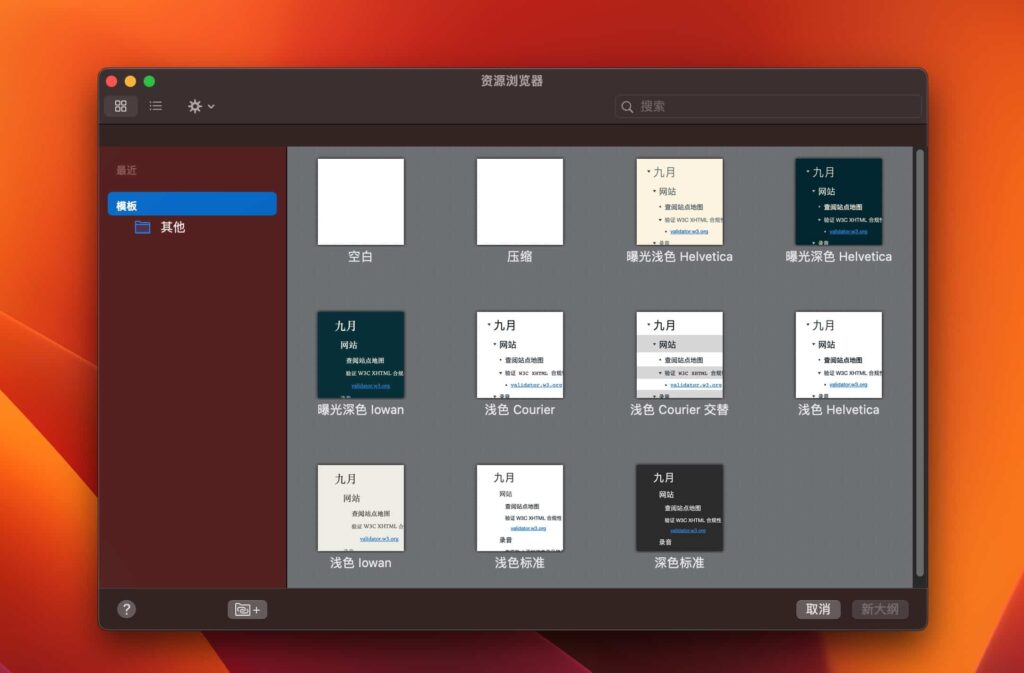
Task: Expand the gear menu chevron
Action: tap(210, 107)
